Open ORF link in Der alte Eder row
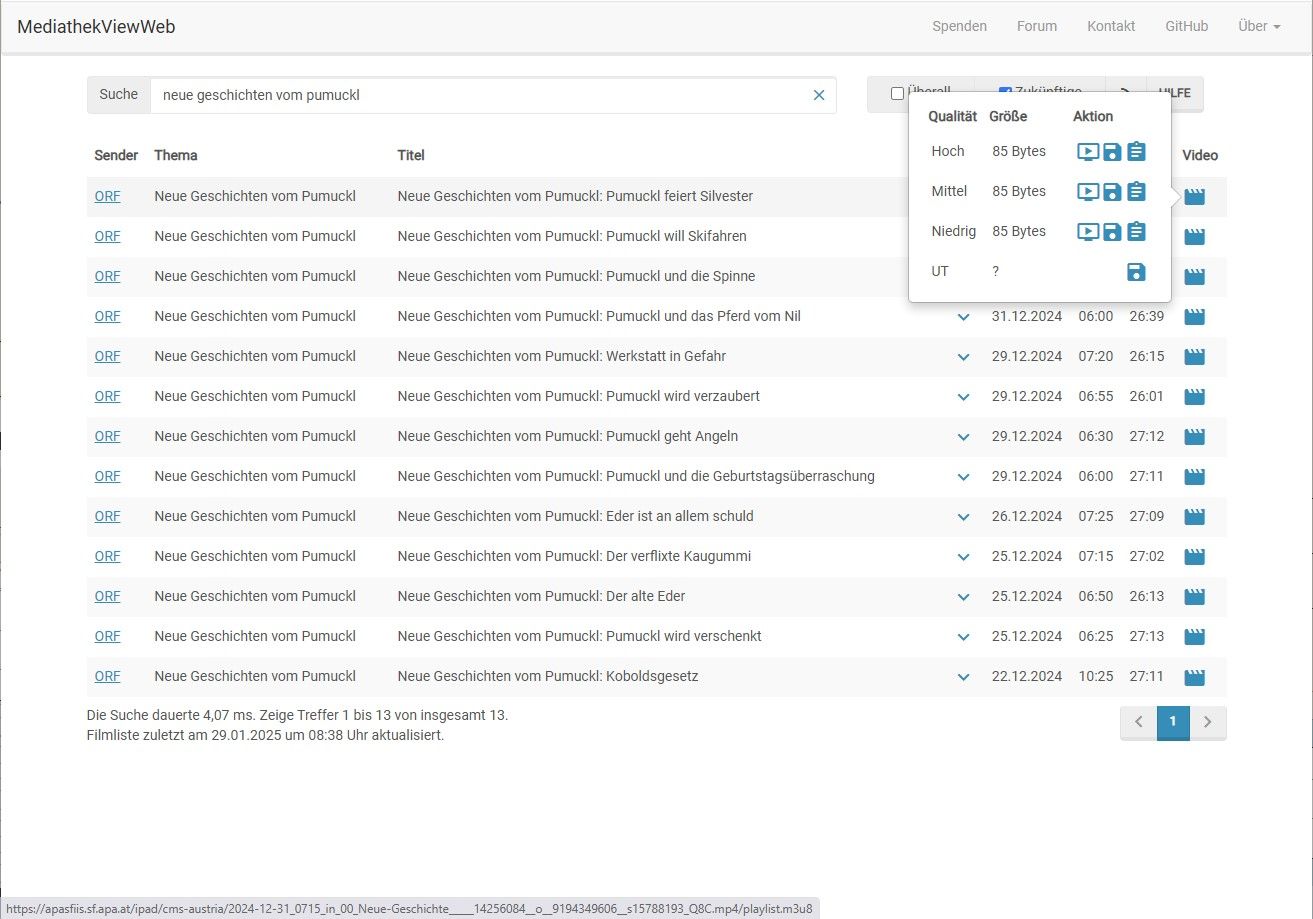The image size is (1313, 919). [107, 596]
